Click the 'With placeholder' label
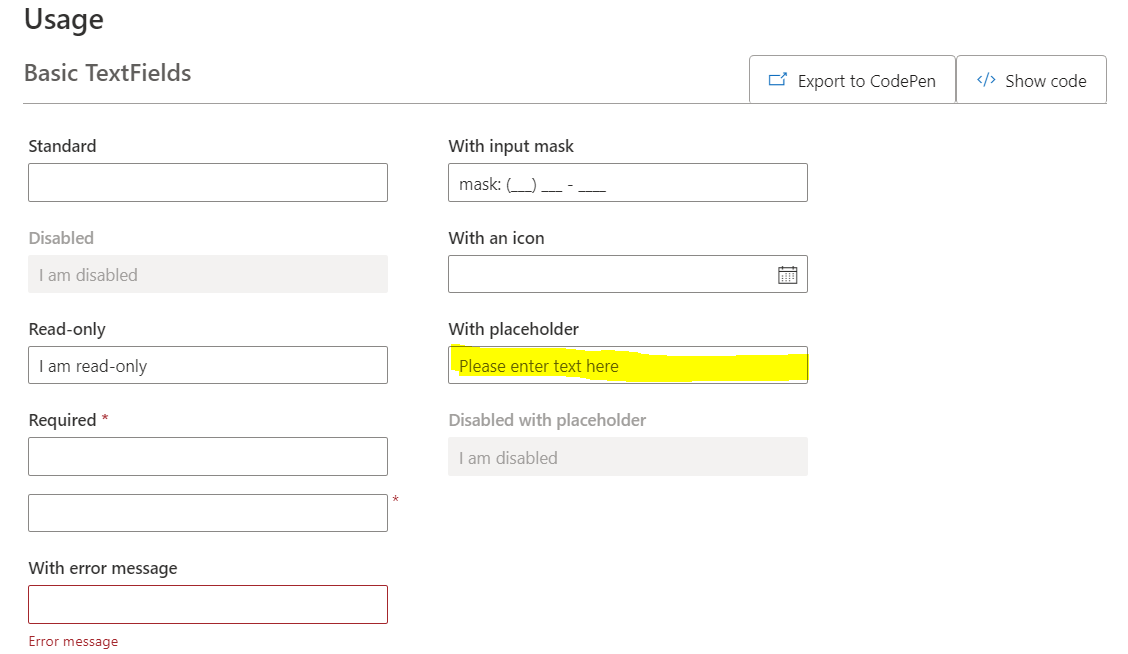The image size is (1128, 654). click(x=514, y=330)
